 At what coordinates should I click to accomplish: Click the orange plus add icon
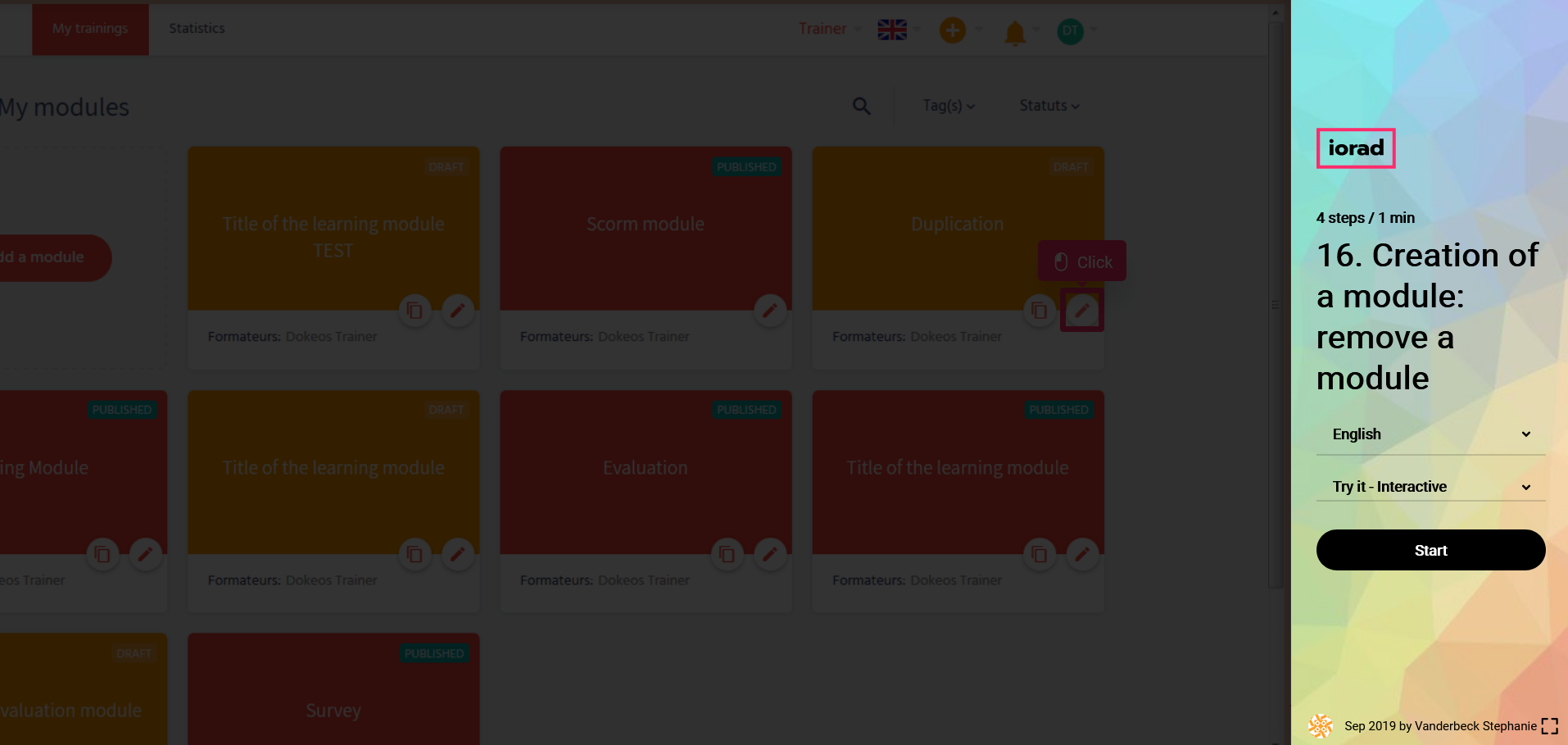tap(952, 31)
